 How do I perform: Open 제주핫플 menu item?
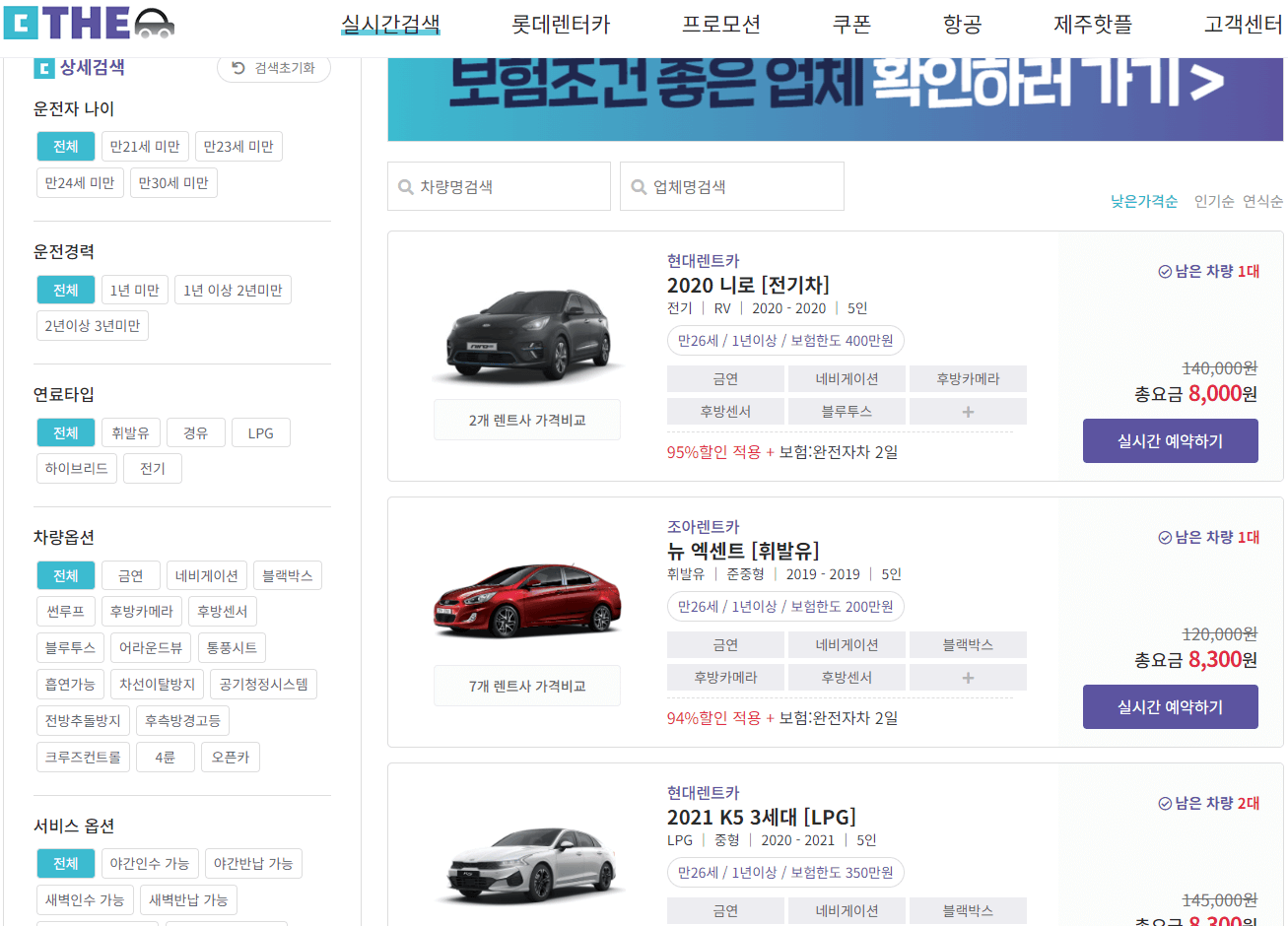tap(1093, 24)
